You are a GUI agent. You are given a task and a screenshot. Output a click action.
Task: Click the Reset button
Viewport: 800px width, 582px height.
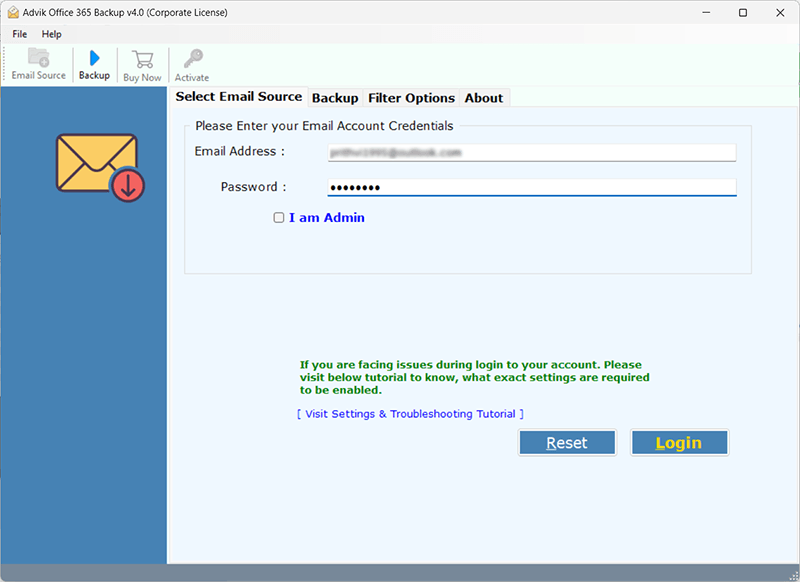pyautogui.click(x=567, y=442)
